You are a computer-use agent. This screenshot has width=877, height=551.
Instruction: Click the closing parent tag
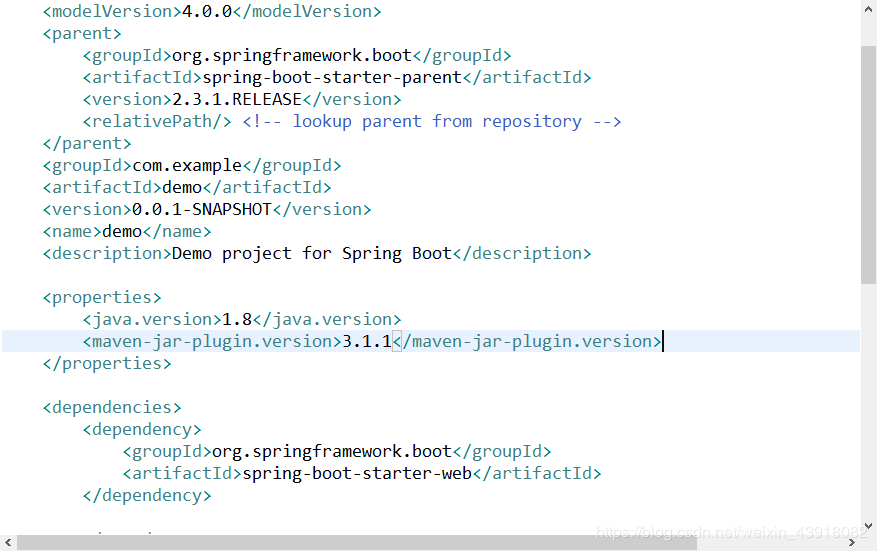pyautogui.click(x=87, y=144)
